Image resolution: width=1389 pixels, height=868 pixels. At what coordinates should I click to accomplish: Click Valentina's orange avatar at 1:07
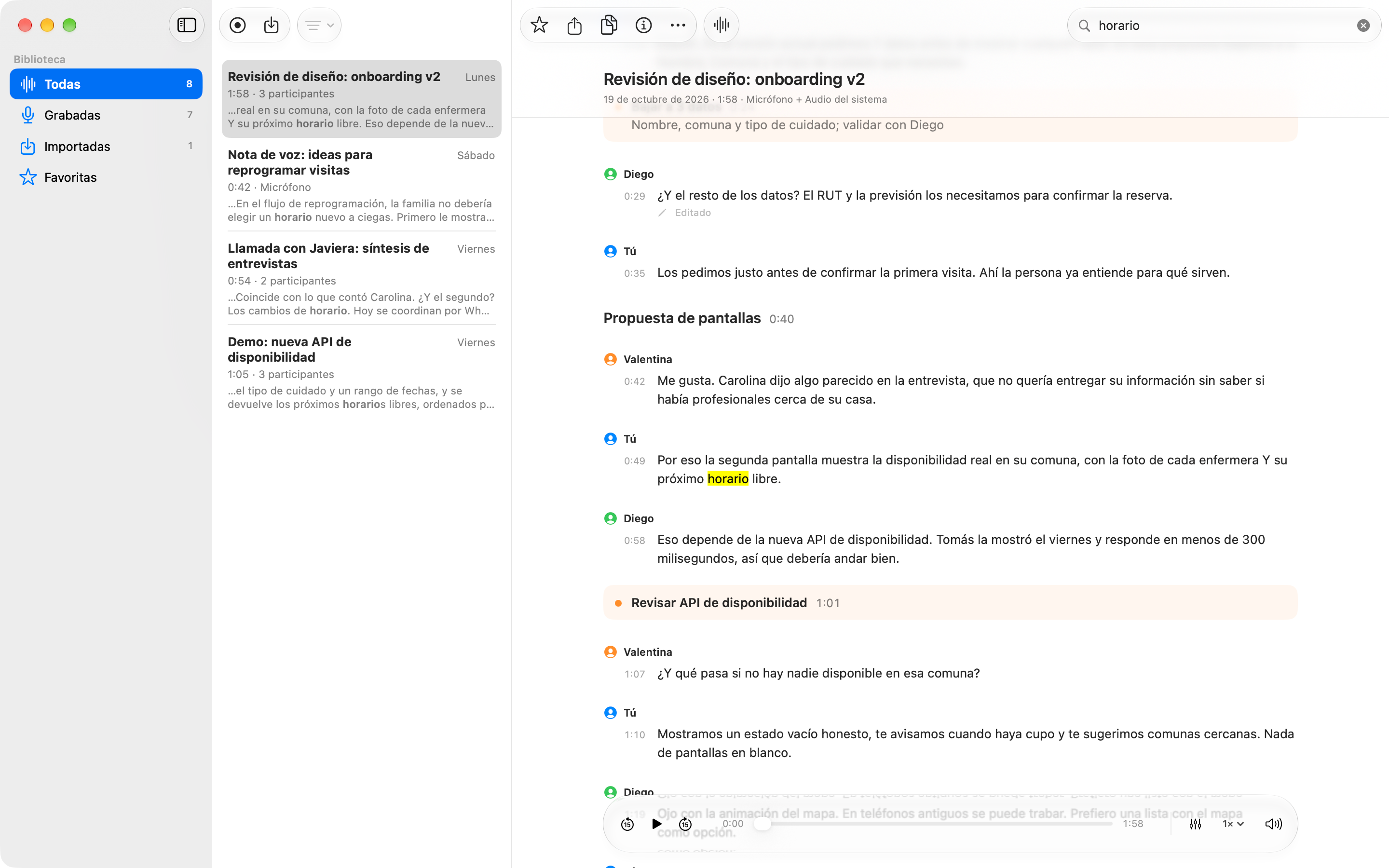pyautogui.click(x=610, y=652)
